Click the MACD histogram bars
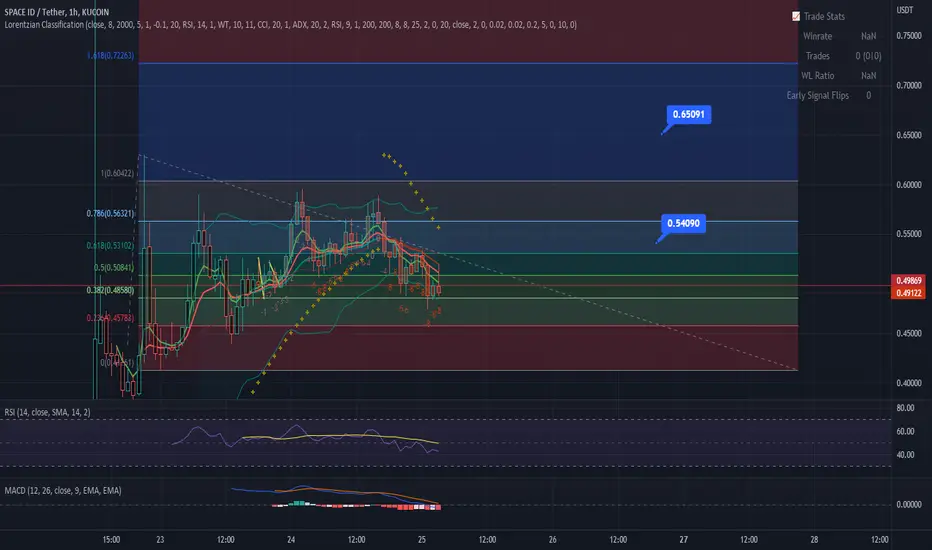Screen dimensions: 932x550 click(x=357, y=506)
